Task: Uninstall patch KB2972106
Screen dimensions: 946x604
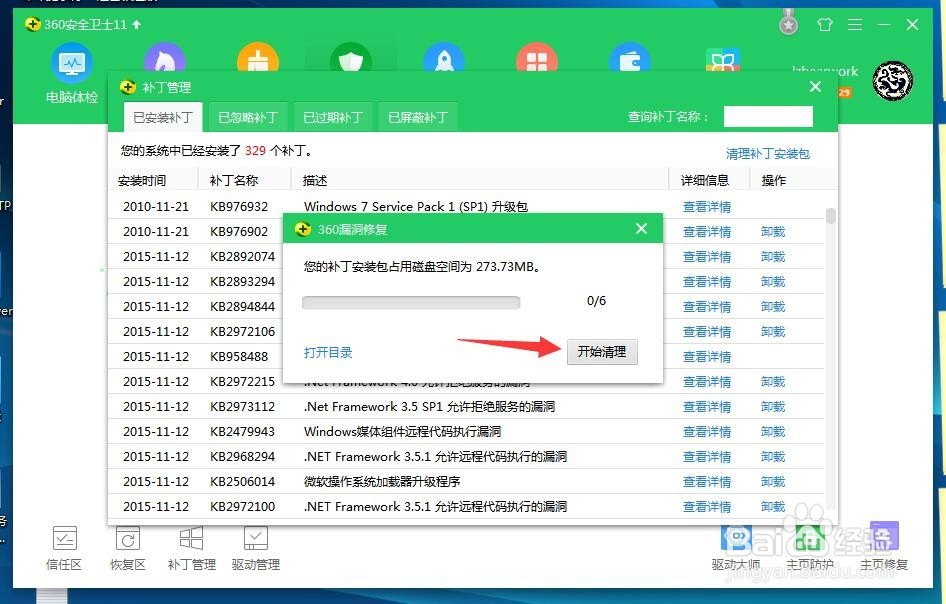Action: (x=773, y=332)
